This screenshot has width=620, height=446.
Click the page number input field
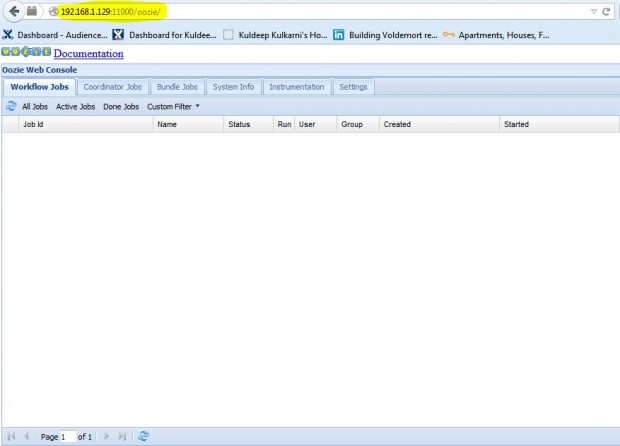click(68, 437)
